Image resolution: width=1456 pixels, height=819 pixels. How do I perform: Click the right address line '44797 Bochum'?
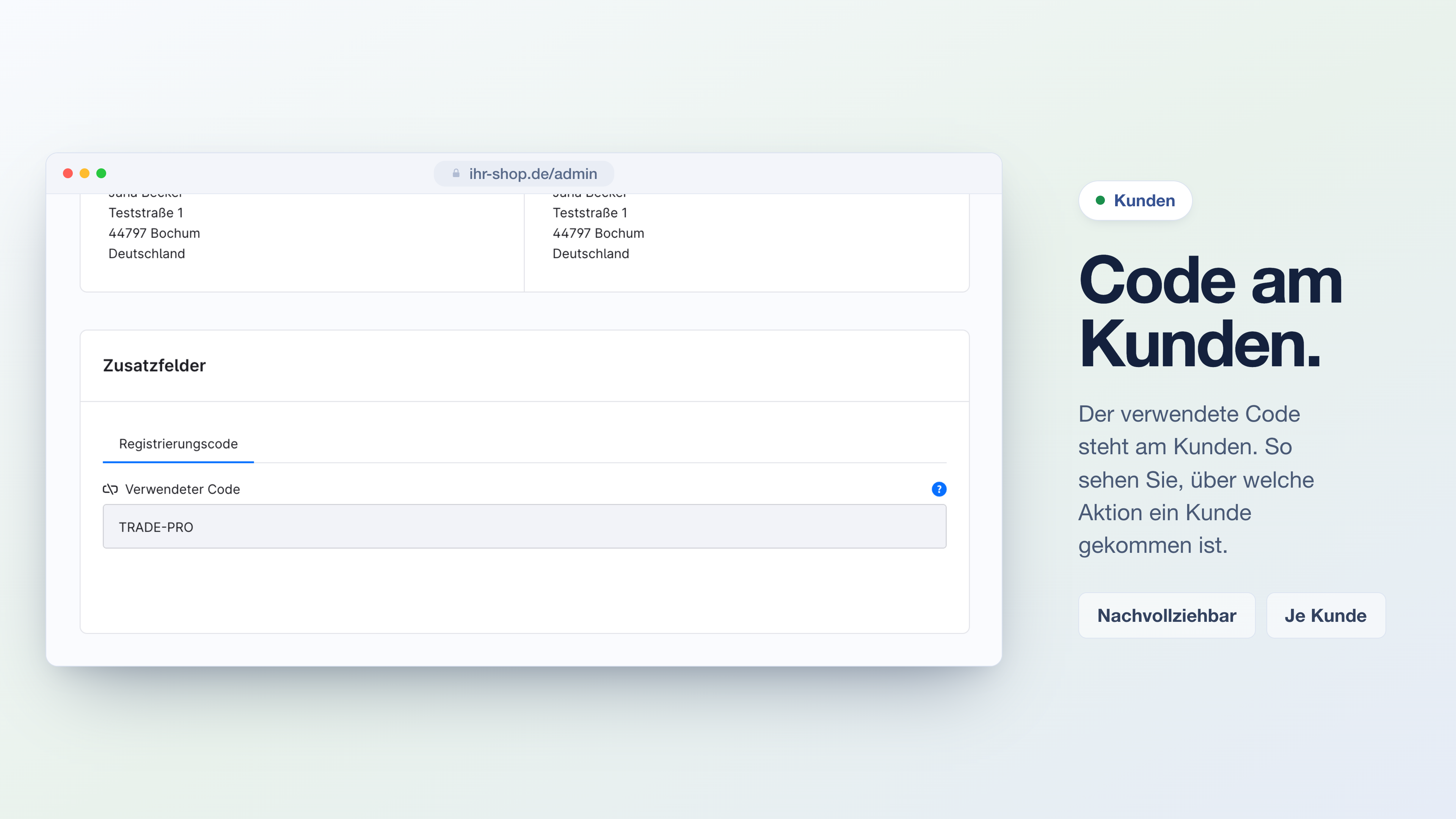coord(599,234)
